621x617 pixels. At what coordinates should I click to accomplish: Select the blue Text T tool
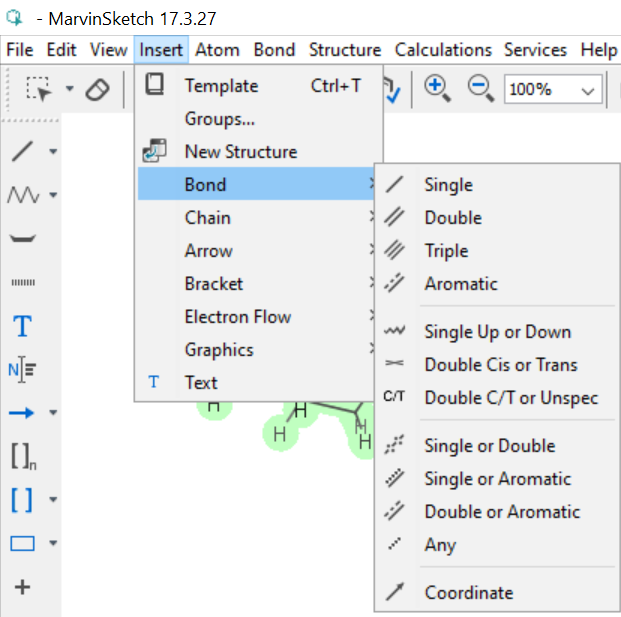pos(22,326)
